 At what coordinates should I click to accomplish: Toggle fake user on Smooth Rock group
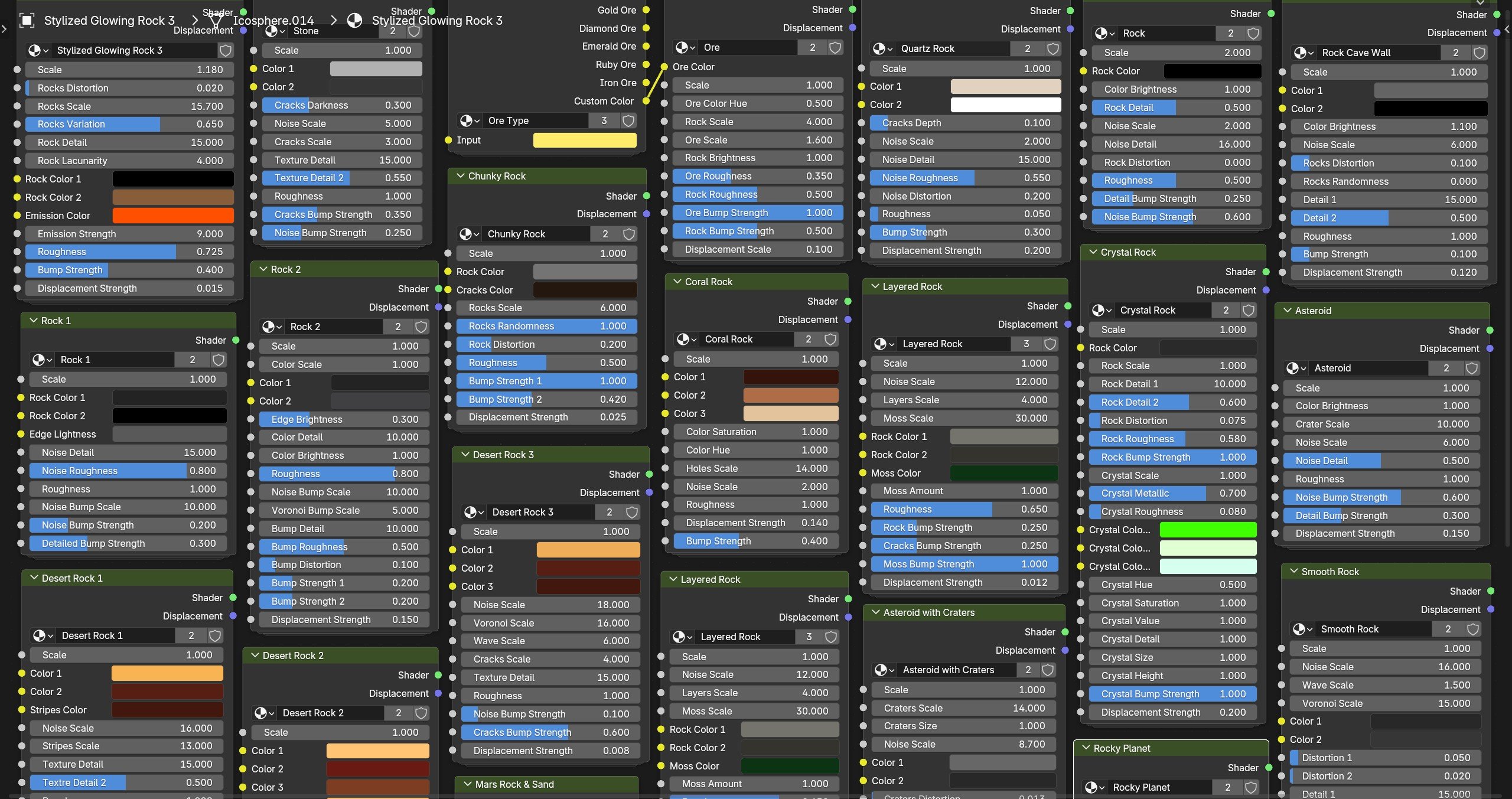(1473, 629)
